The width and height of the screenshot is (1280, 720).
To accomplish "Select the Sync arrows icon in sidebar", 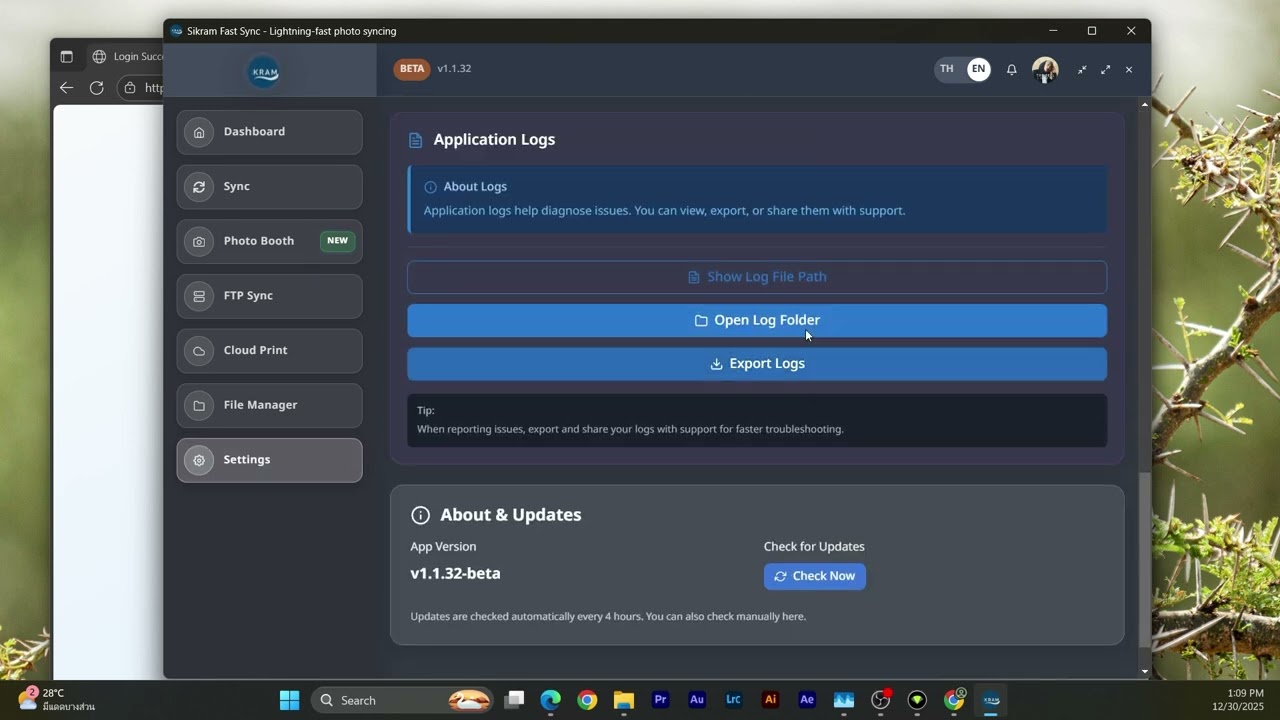I will 199,187.
